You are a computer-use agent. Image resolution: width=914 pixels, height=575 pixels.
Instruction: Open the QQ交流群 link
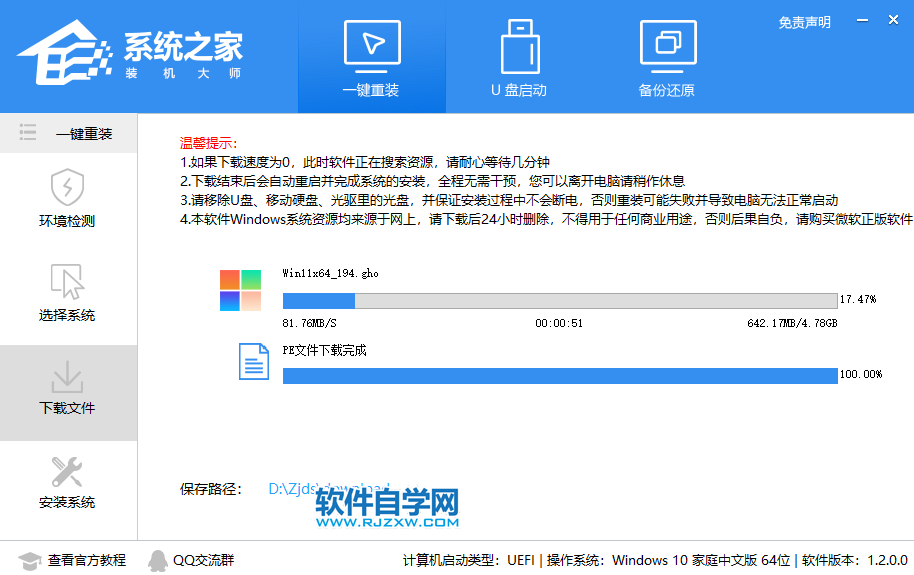(203, 560)
